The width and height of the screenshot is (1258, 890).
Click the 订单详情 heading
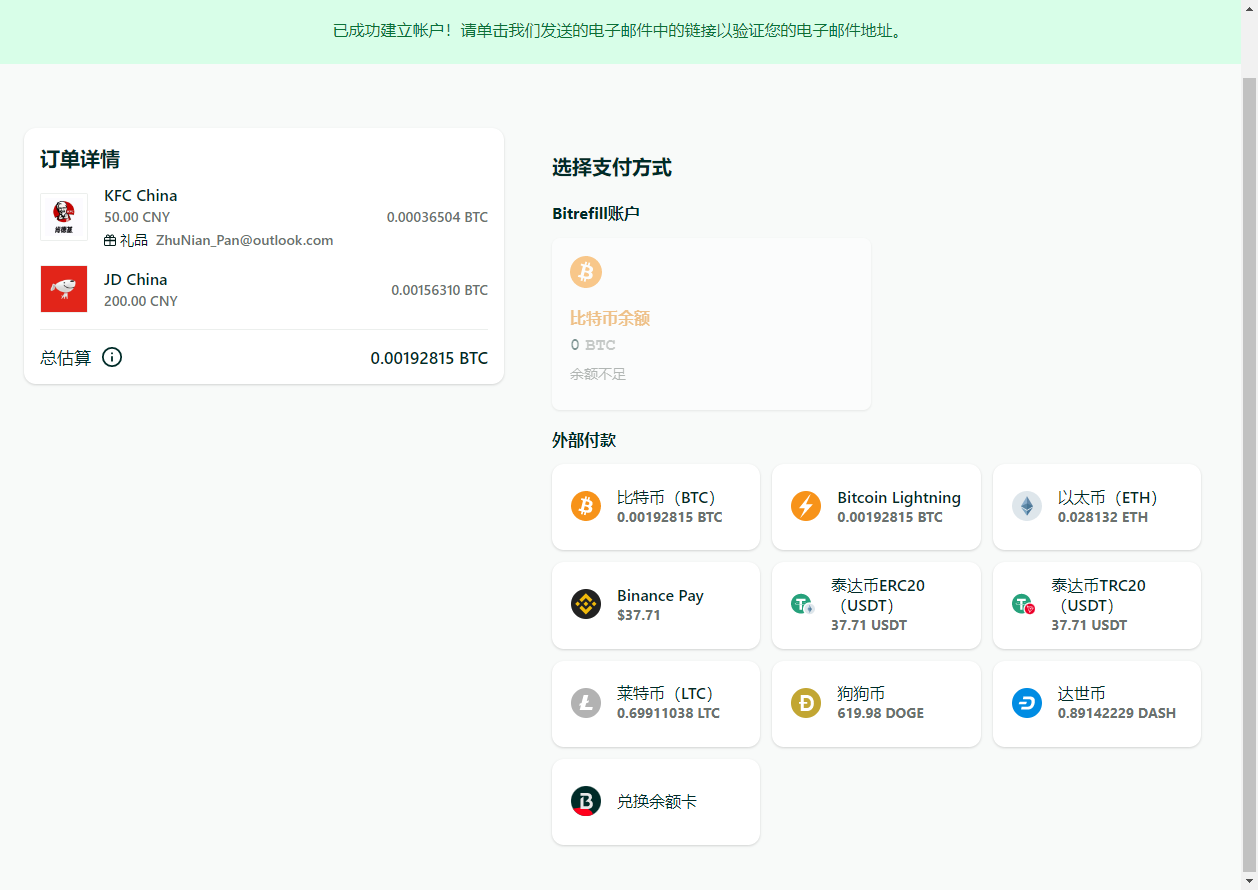click(80, 160)
